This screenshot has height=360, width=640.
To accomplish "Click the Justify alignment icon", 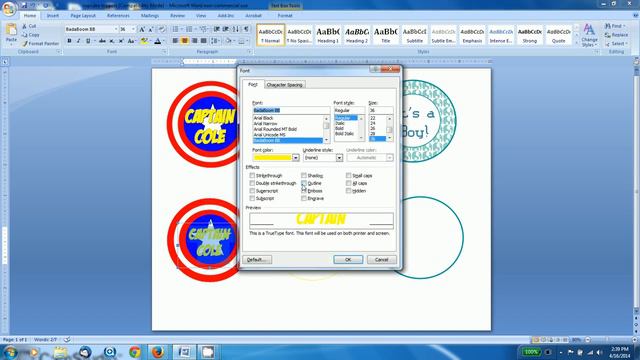I will pos(204,41).
